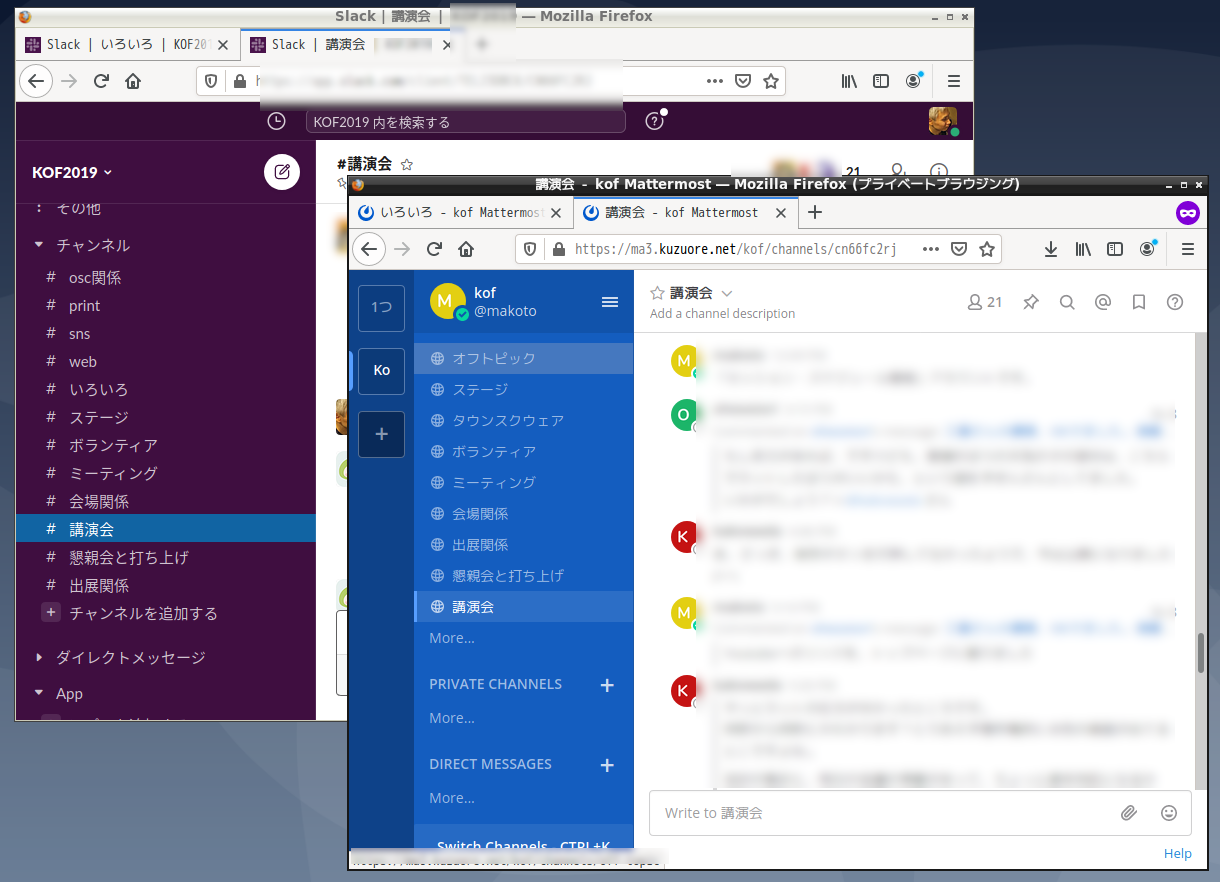1220x882 pixels.
Task: Open page actions in Mattermost Firefox address bar
Action: (931, 249)
